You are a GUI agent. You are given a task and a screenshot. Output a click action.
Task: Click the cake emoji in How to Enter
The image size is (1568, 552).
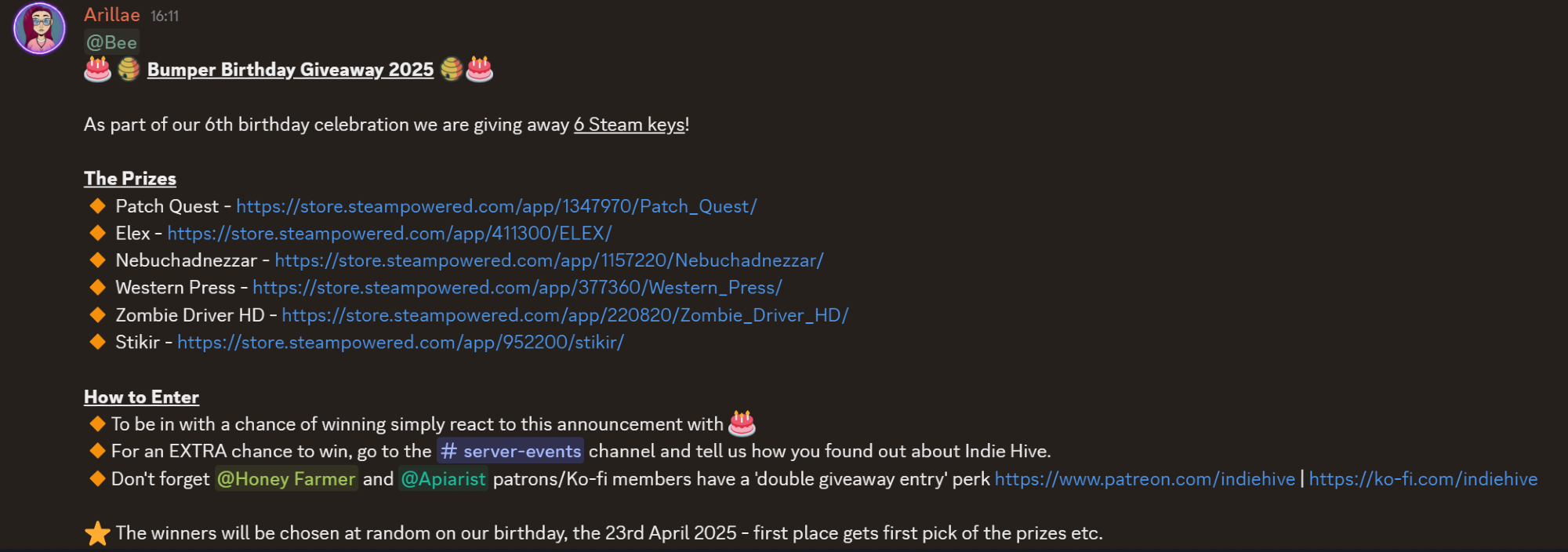[742, 423]
